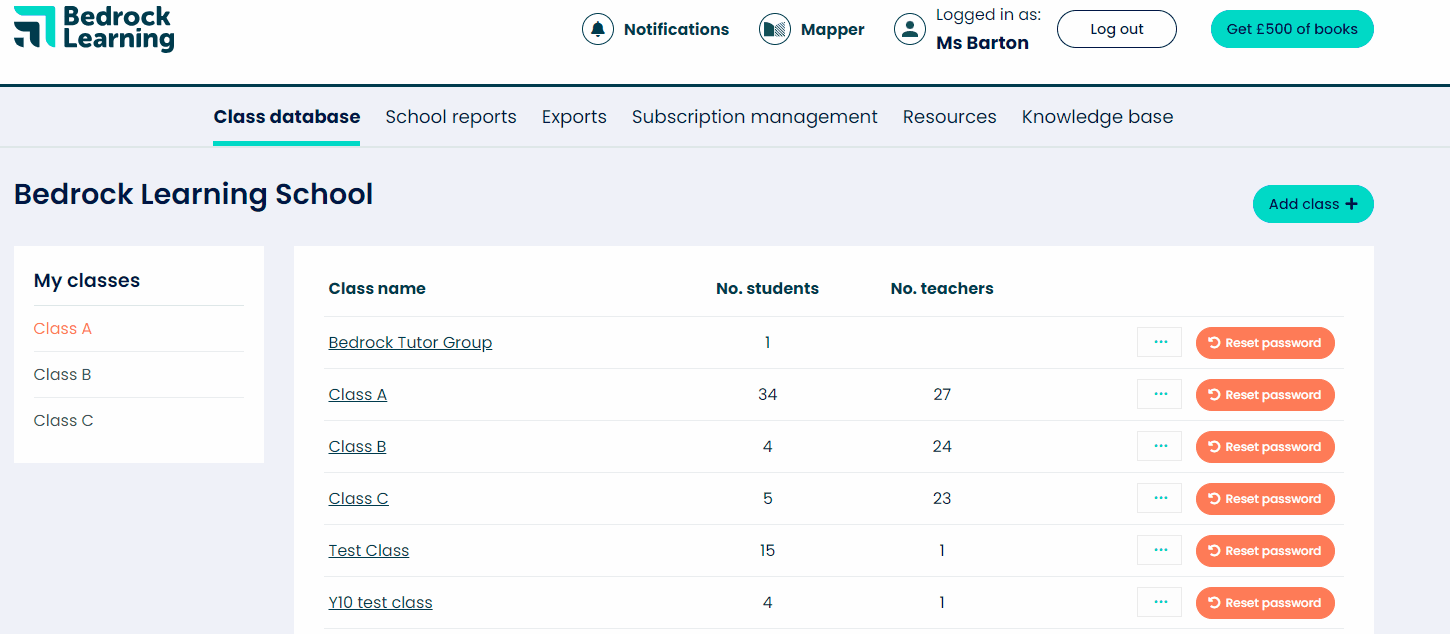Click the Log out button

click(x=1117, y=29)
